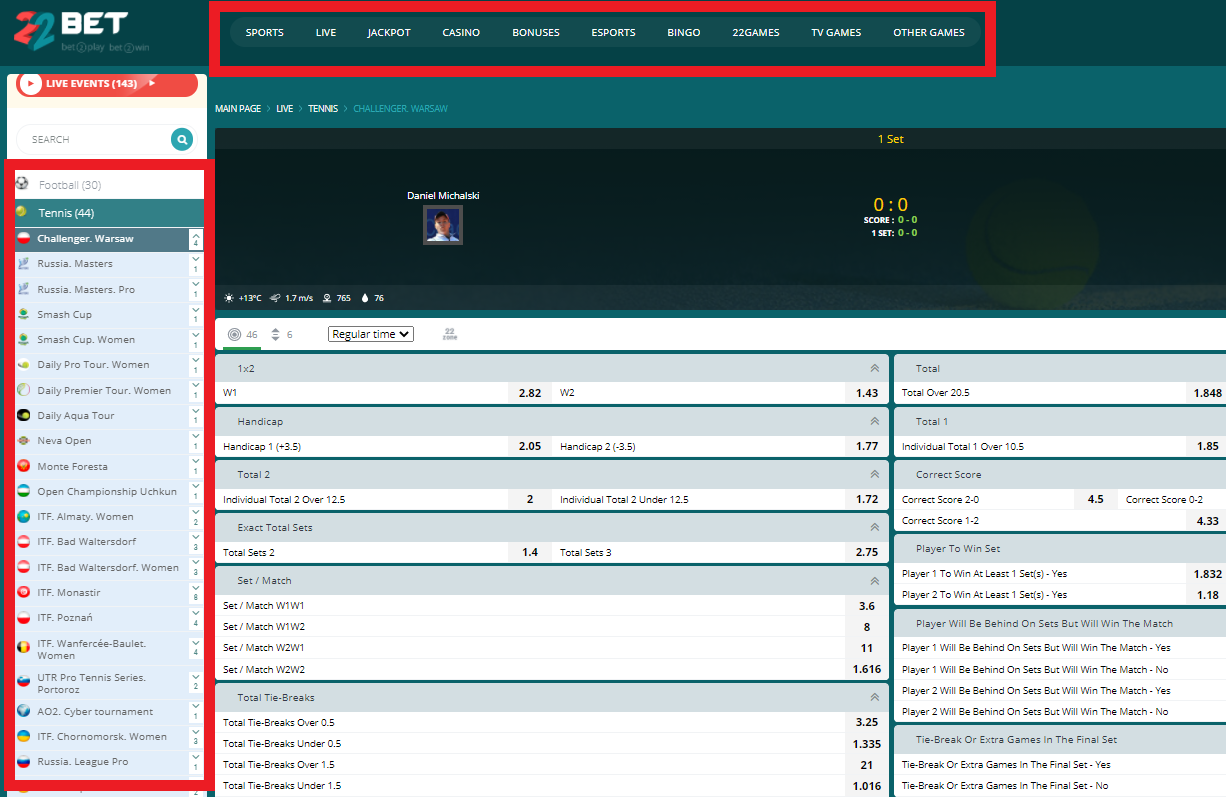Open the BINGO menu item

(x=684, y=32)
